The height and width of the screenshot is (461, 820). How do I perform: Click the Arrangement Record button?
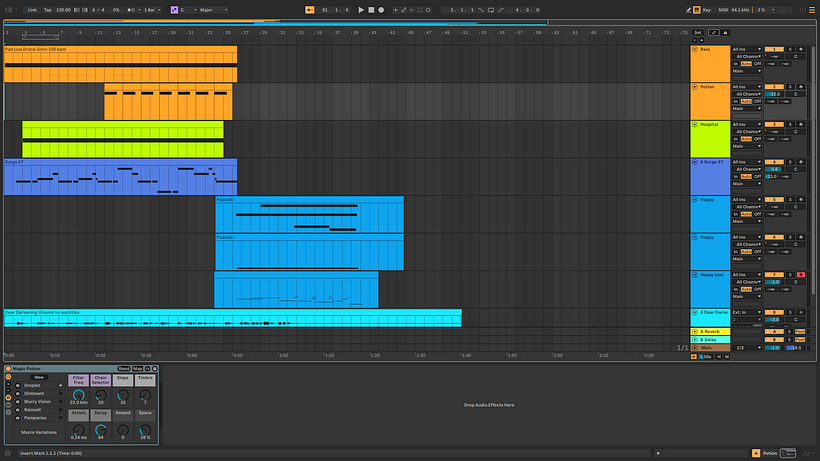381,10
